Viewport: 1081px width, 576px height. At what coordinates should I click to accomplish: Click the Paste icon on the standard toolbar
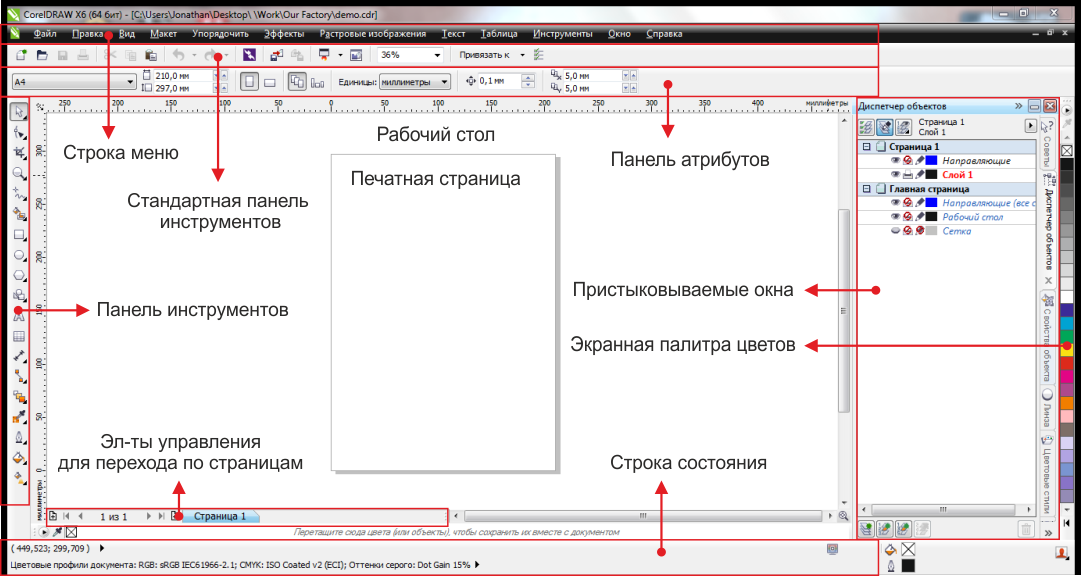pos(151,55)
